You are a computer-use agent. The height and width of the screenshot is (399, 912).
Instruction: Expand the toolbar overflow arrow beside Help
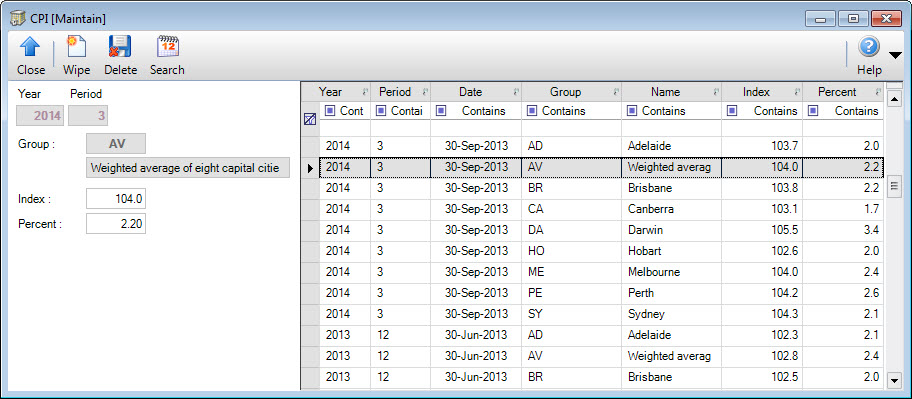coord(896,55)
